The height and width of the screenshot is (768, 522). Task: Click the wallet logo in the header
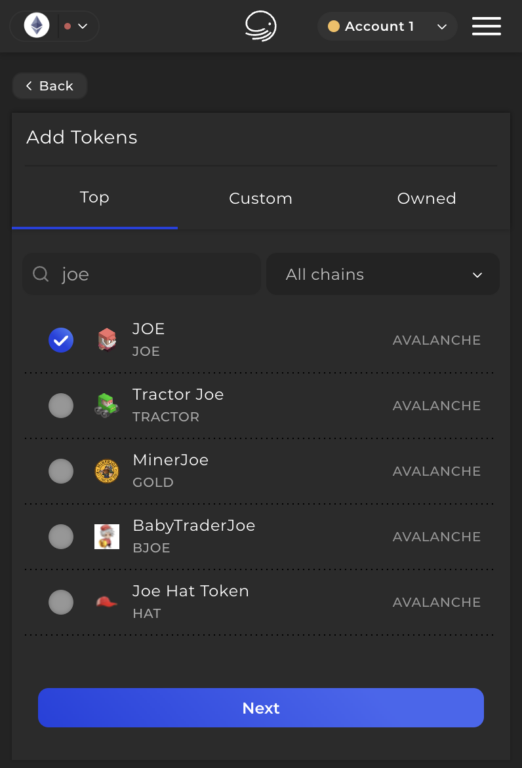[261, 26]
